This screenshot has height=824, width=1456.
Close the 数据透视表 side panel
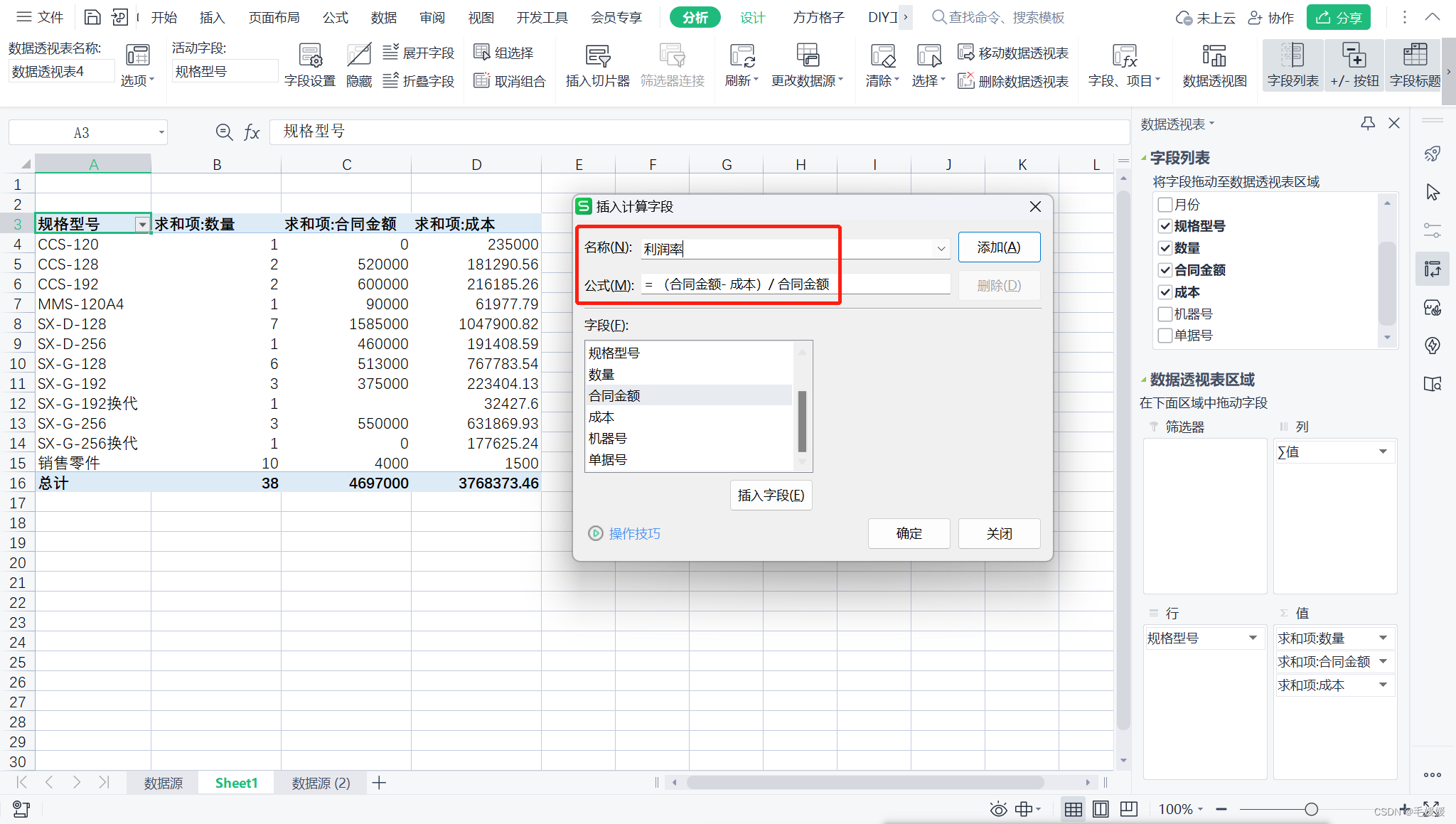1394,123
